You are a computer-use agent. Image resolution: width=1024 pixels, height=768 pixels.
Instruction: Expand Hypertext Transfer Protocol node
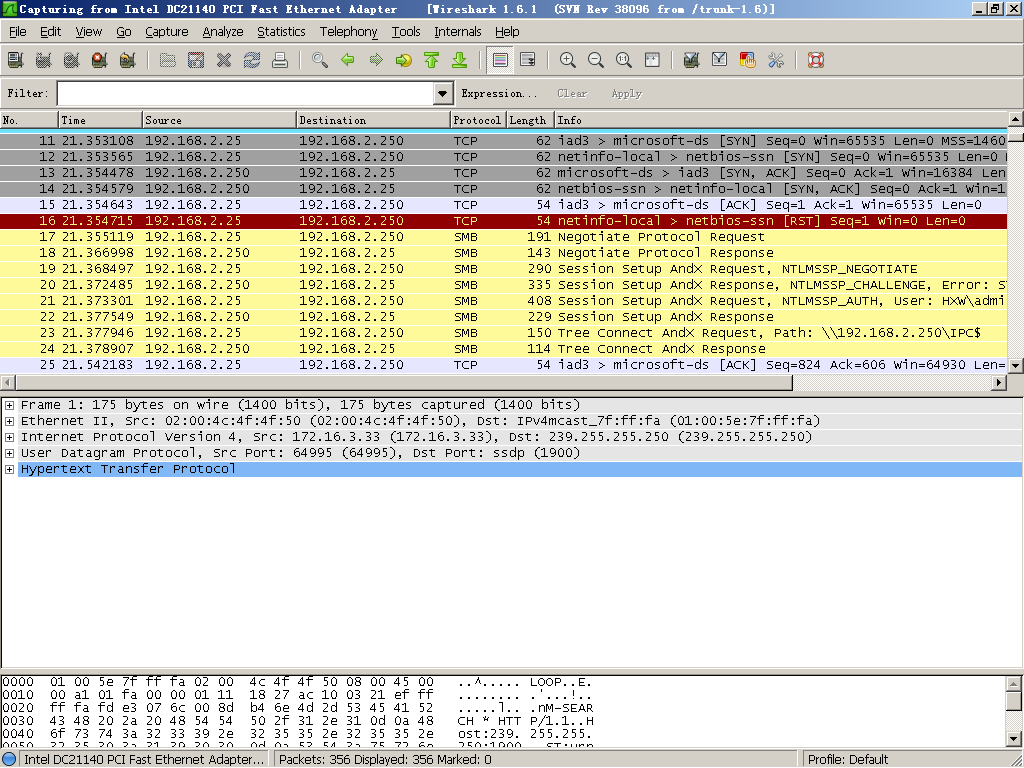coord(9,469)
